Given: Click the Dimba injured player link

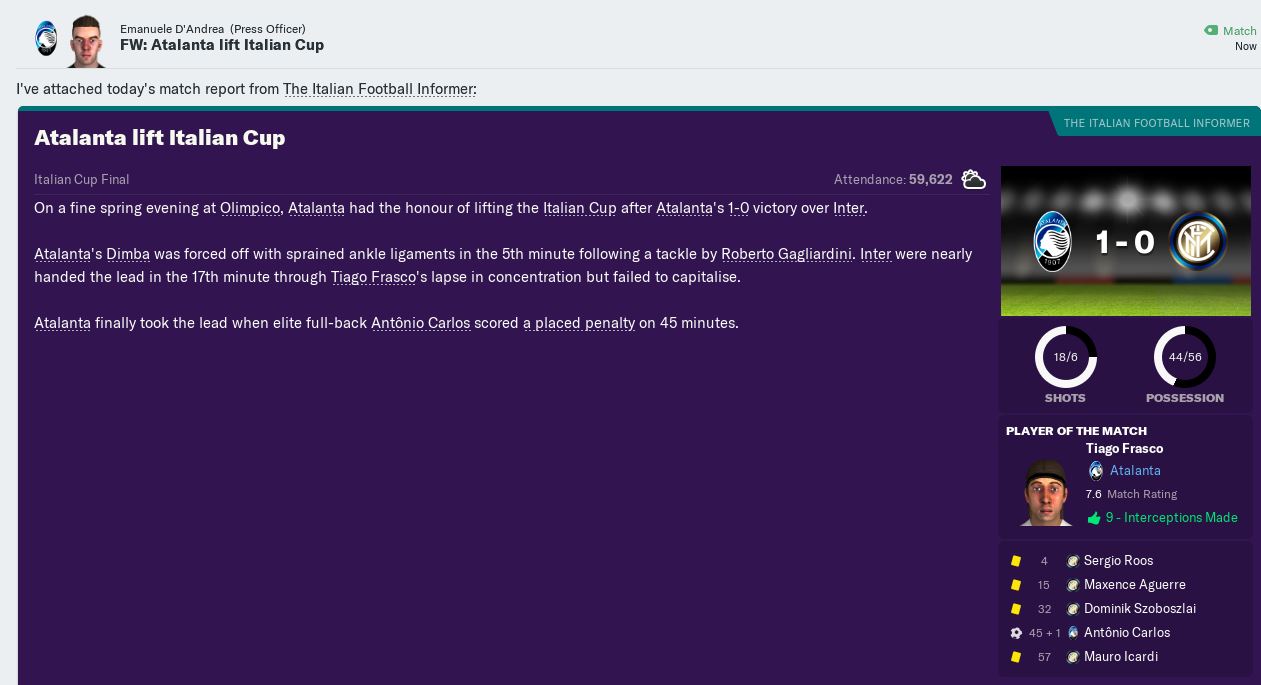Looking at the screenshot, I should [x=127, y=254].
